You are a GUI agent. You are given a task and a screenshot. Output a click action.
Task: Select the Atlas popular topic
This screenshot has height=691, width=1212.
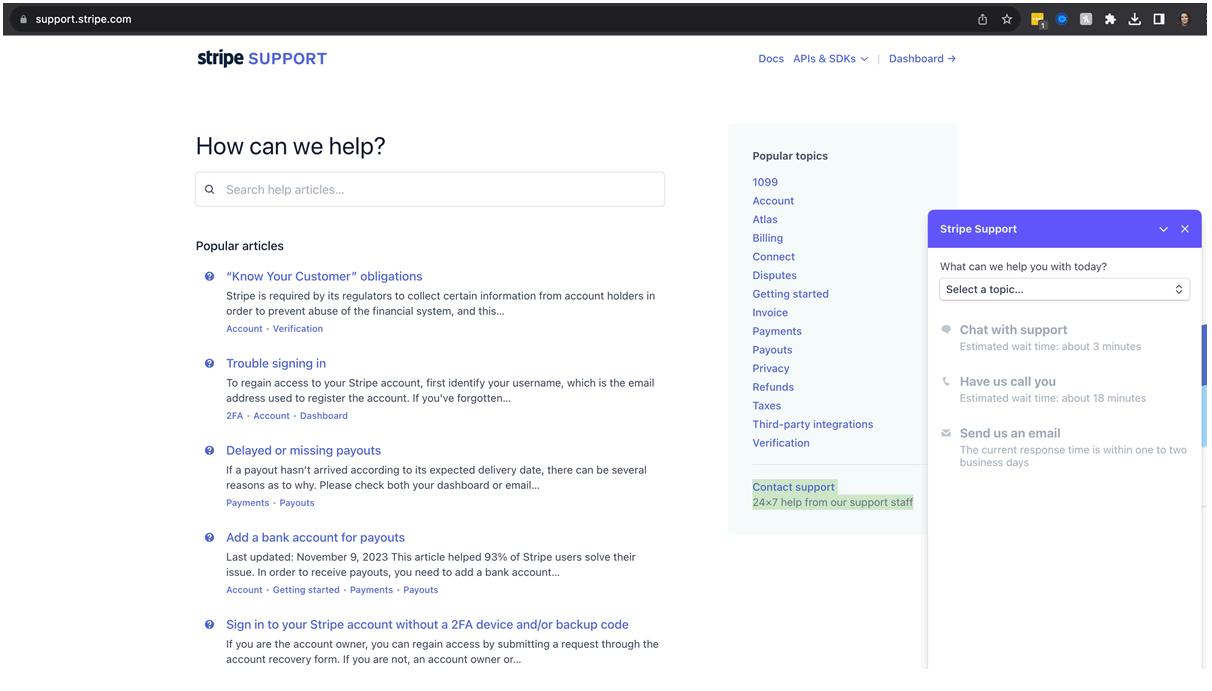[765, 219]
